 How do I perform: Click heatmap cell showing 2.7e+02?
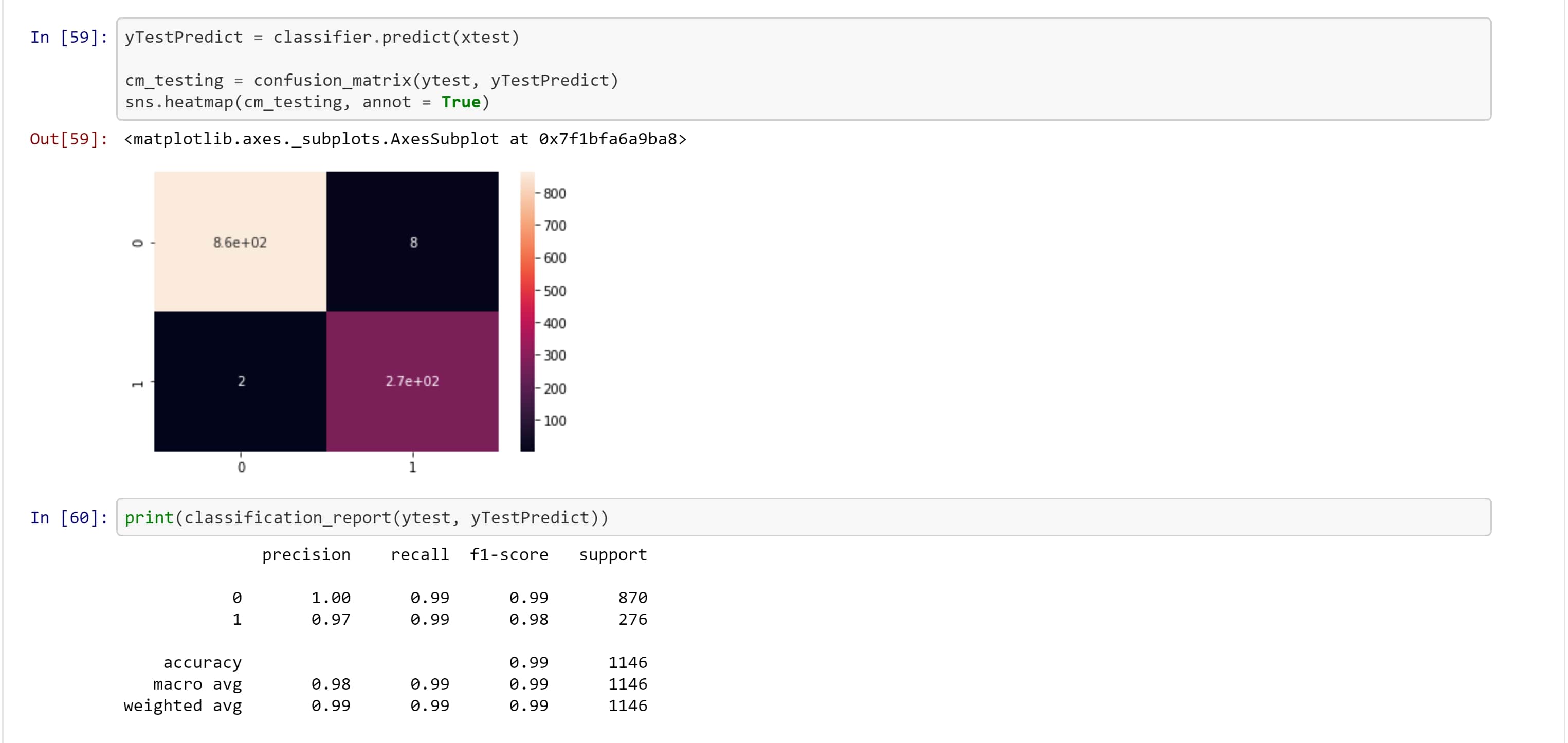pyautogui.click(x=412, y=382)
